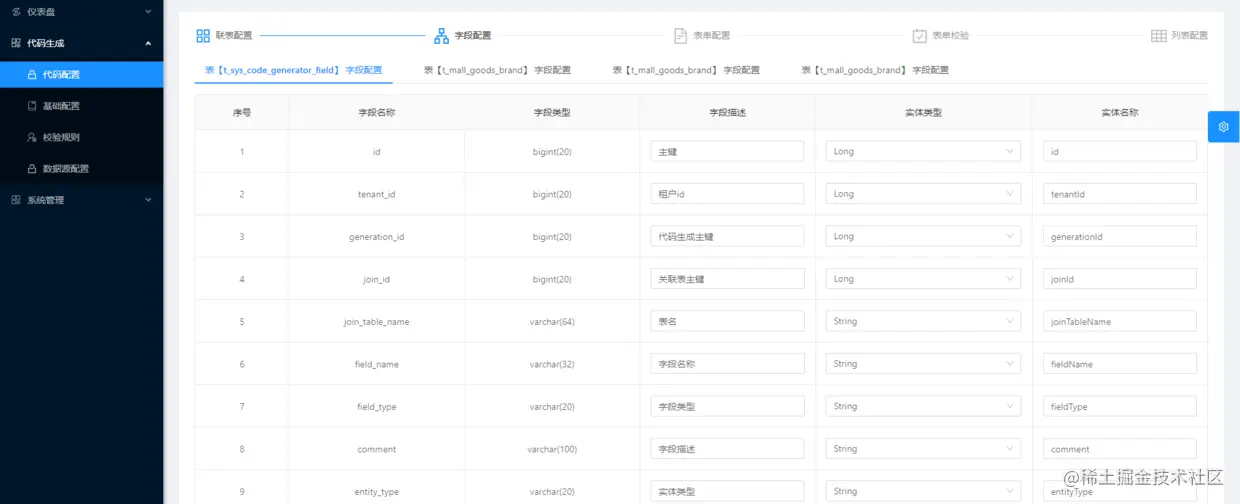Click the 代码生成主键 description input
Viewport: 1240px width, 504px height.
pyautogui.click(x=727, y=236)
